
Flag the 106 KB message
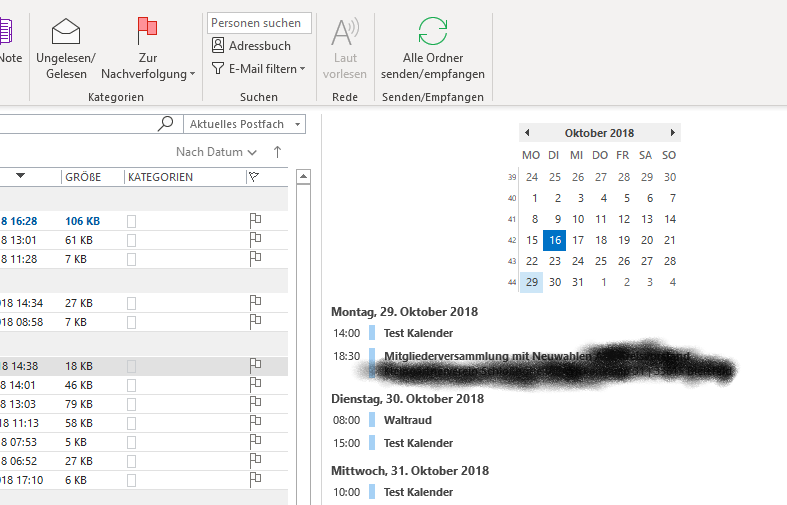tap(255, 221)
